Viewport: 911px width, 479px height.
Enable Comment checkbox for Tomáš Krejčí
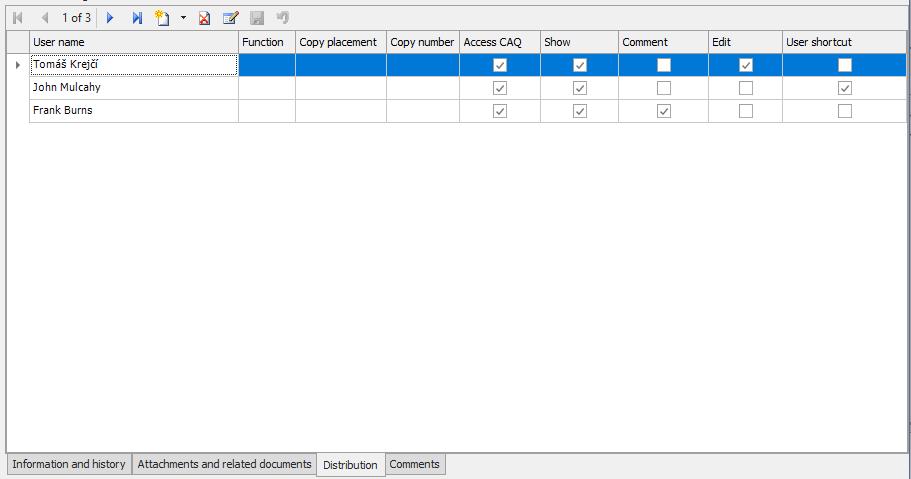click(x=663, y=65)
